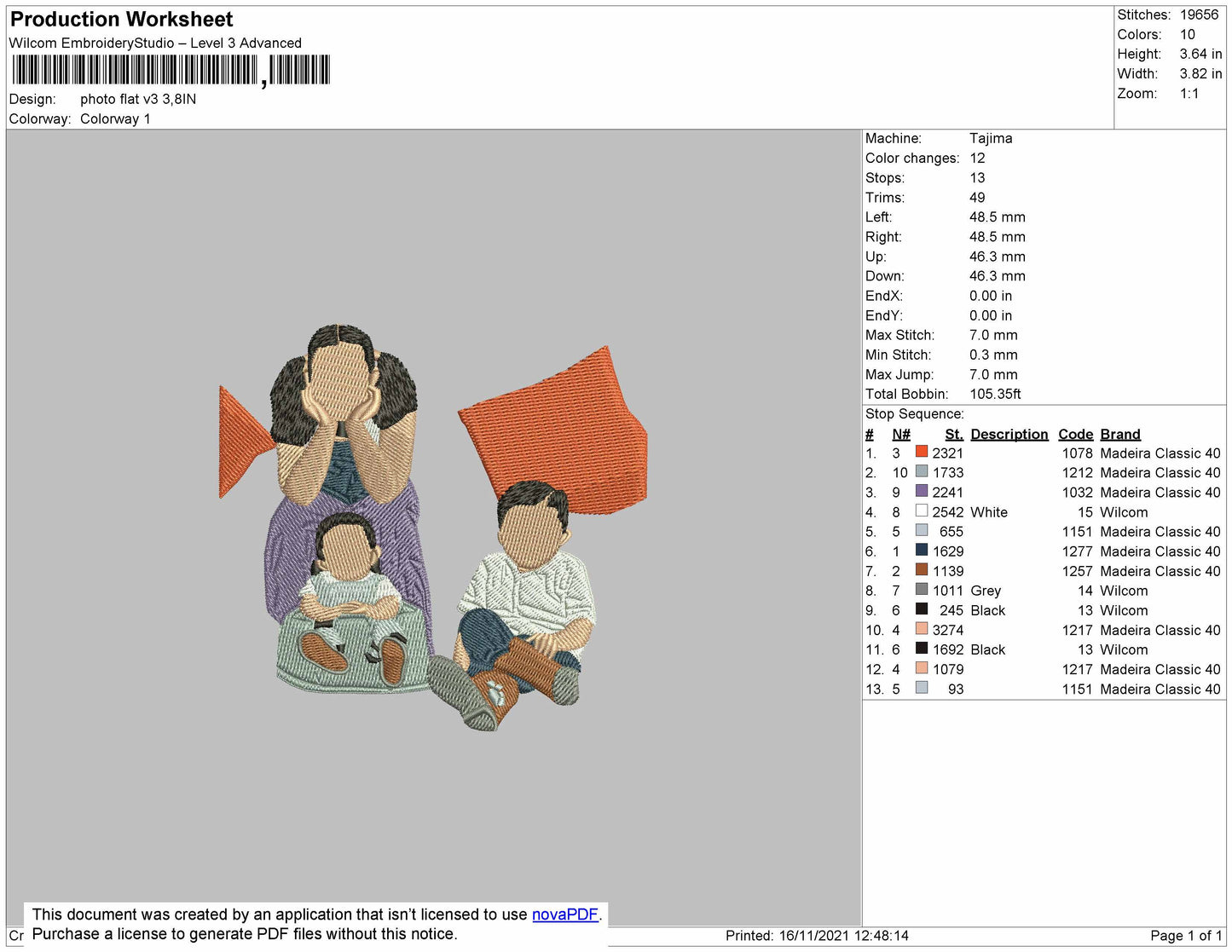Click thread code 1078 in stop 1

tap(1077, 453)
